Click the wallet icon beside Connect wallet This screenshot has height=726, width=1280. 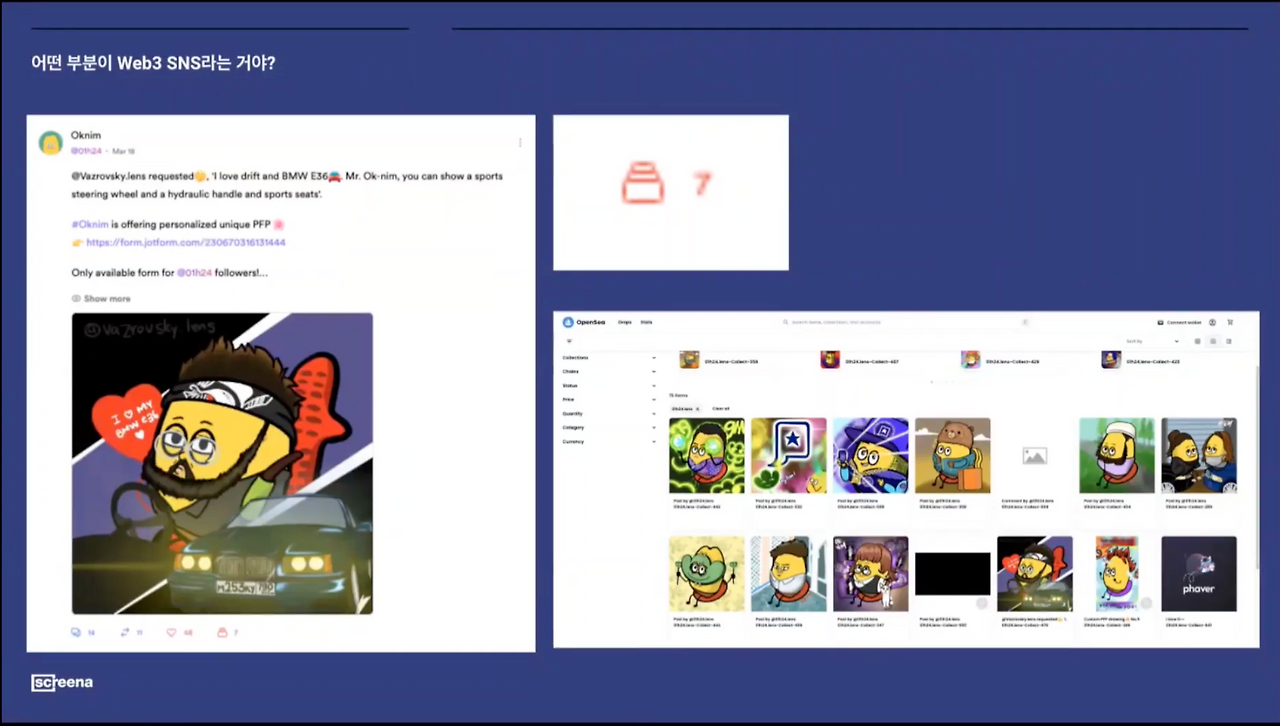[1160, 322]
